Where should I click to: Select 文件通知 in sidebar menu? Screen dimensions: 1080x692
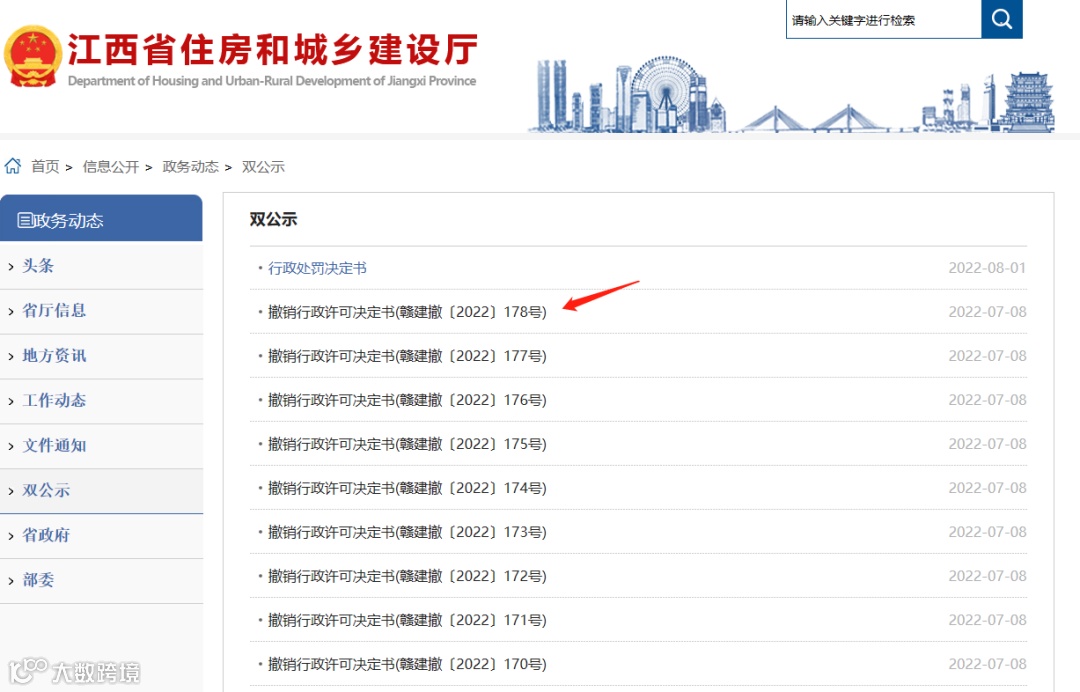[54, 445]
